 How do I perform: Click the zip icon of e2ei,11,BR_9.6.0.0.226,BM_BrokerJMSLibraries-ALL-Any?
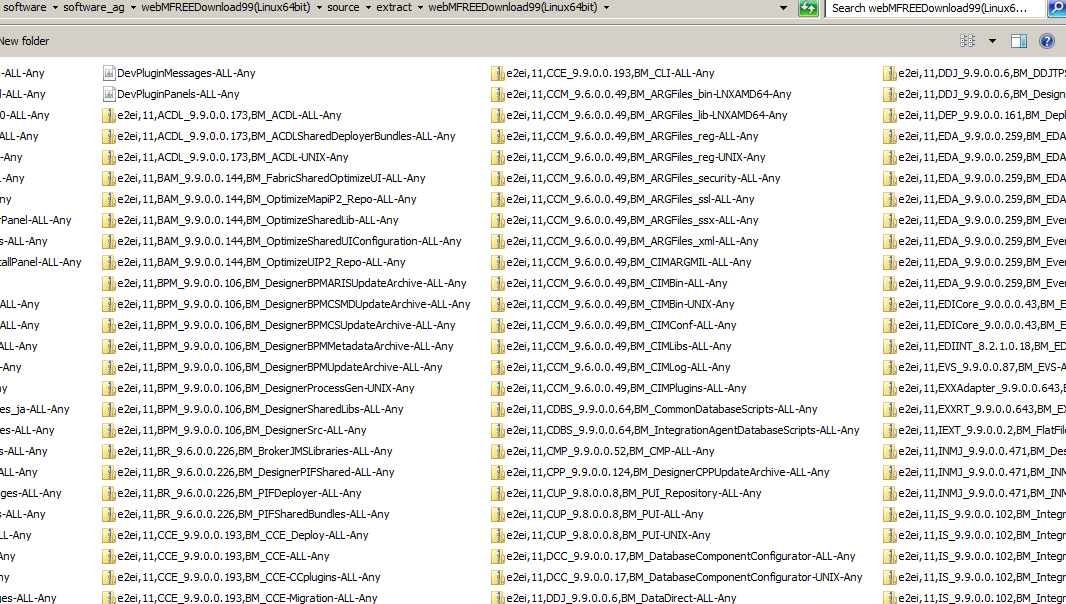pyautogui.click(x=108, y=451)
